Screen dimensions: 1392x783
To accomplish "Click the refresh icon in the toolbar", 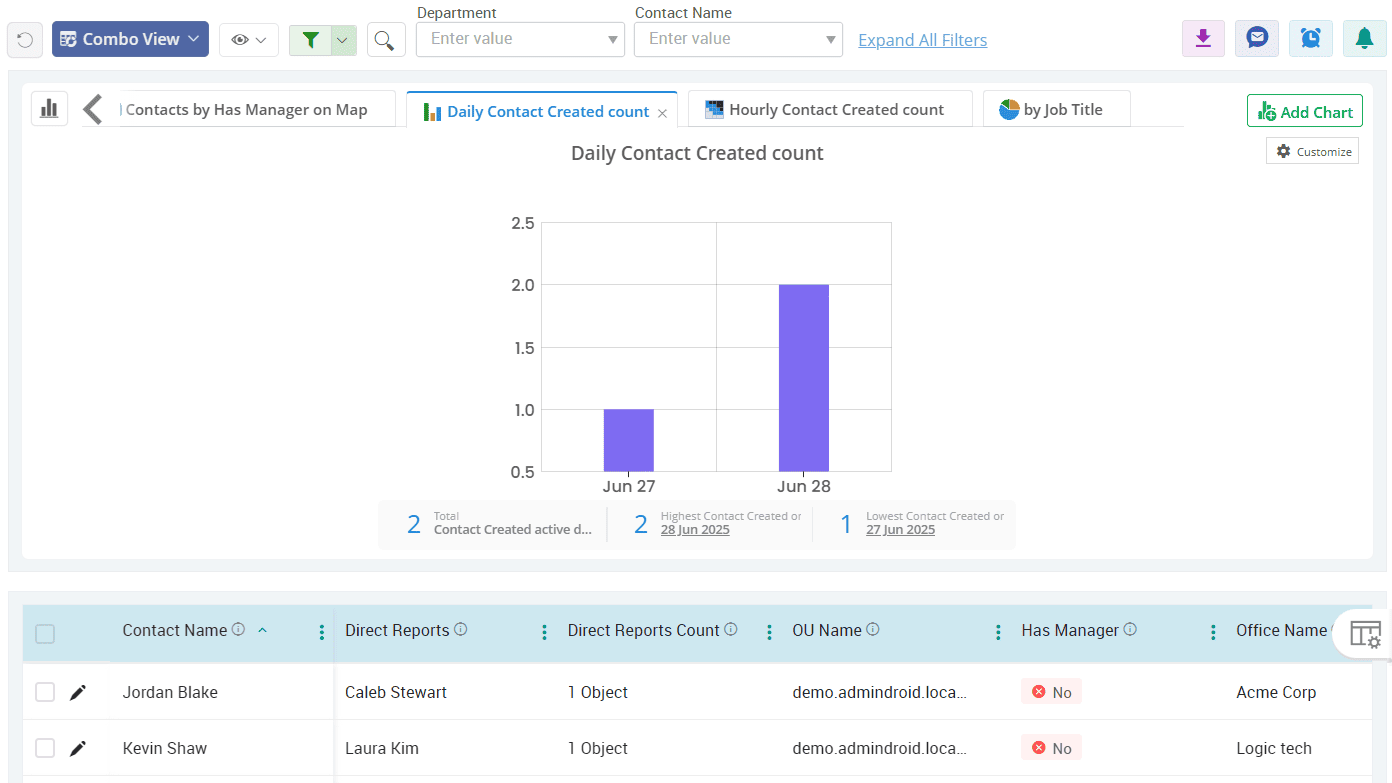I will (x=25, y=40).
